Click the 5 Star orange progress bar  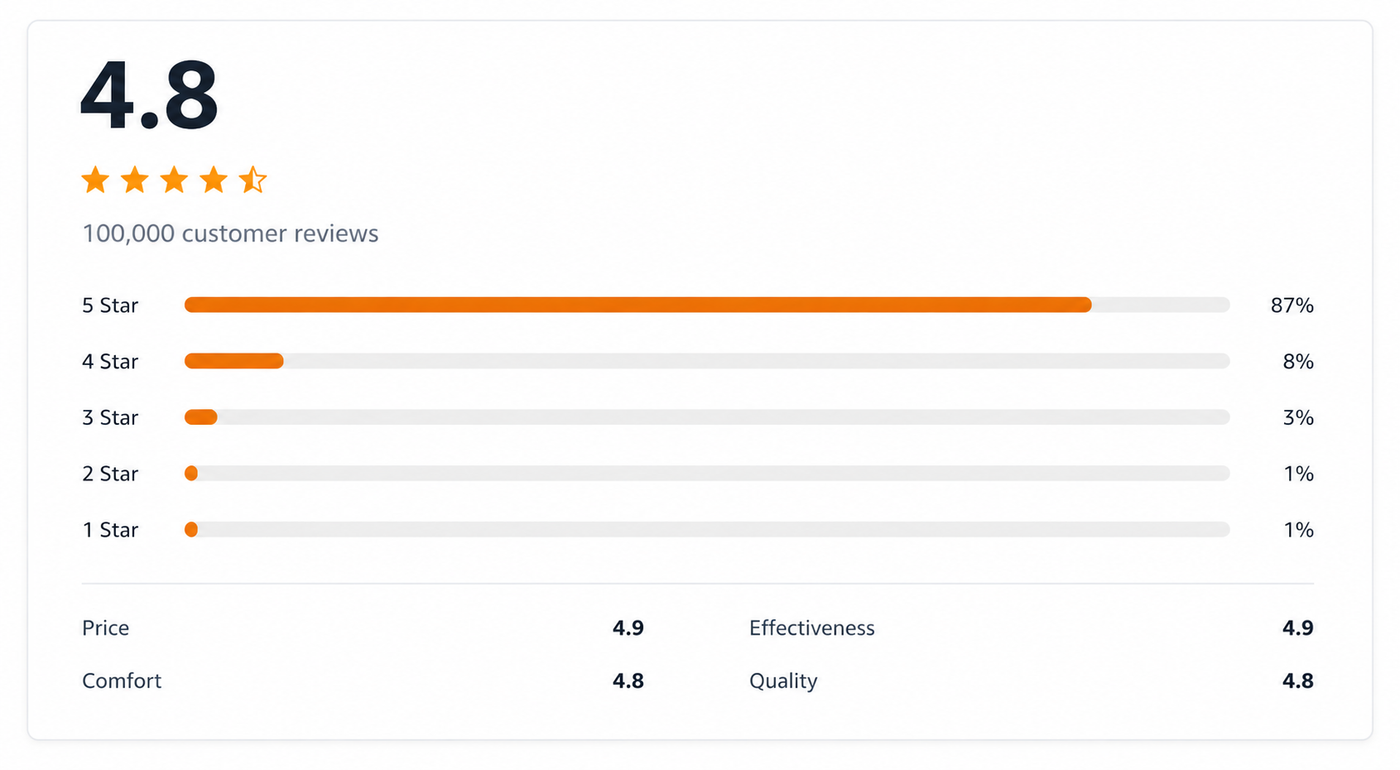[638, 305]
